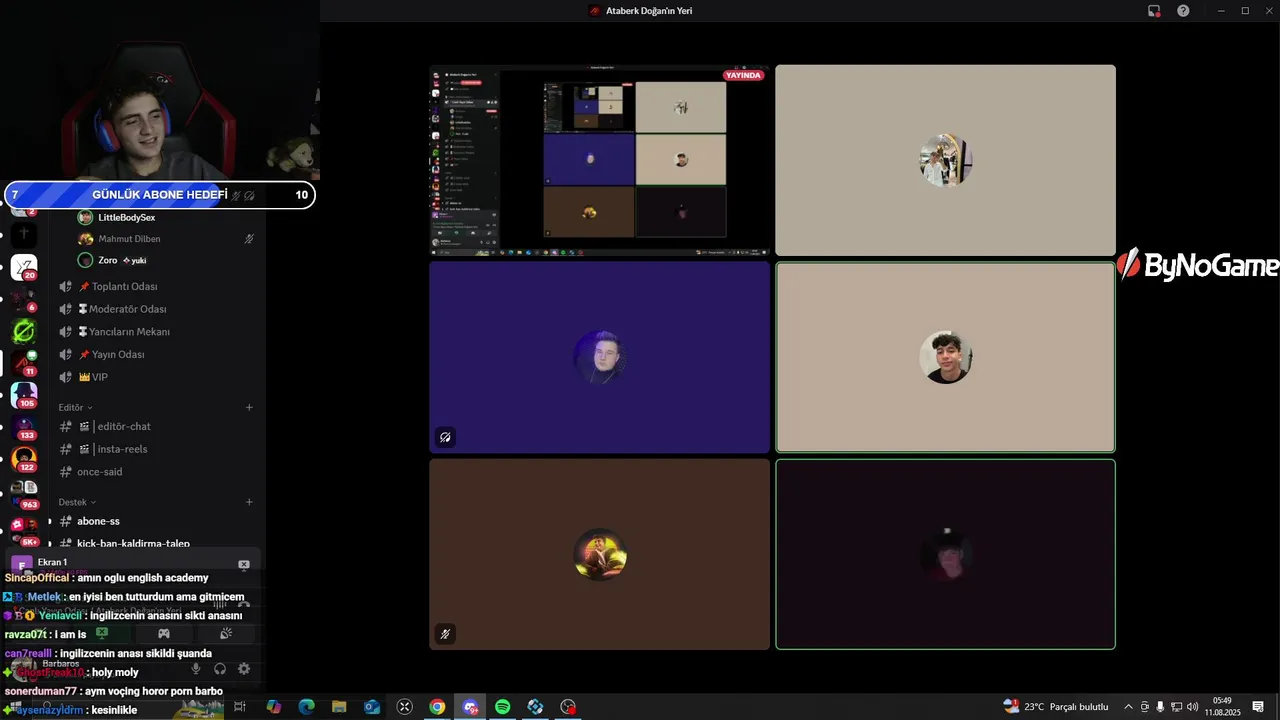This screenshot has height=720, width=1280.
Task: Open Outlook from the taskbar
Action: click(x=372, y=707)
